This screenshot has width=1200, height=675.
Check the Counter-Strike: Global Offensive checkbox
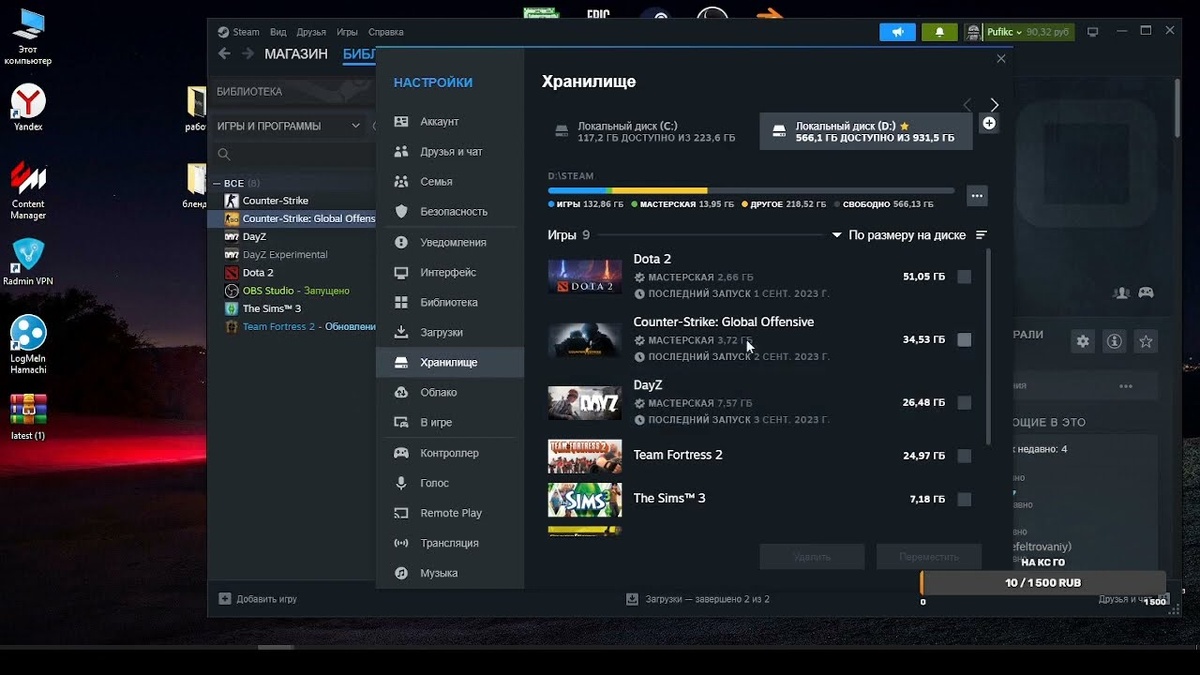click(964, 340)
